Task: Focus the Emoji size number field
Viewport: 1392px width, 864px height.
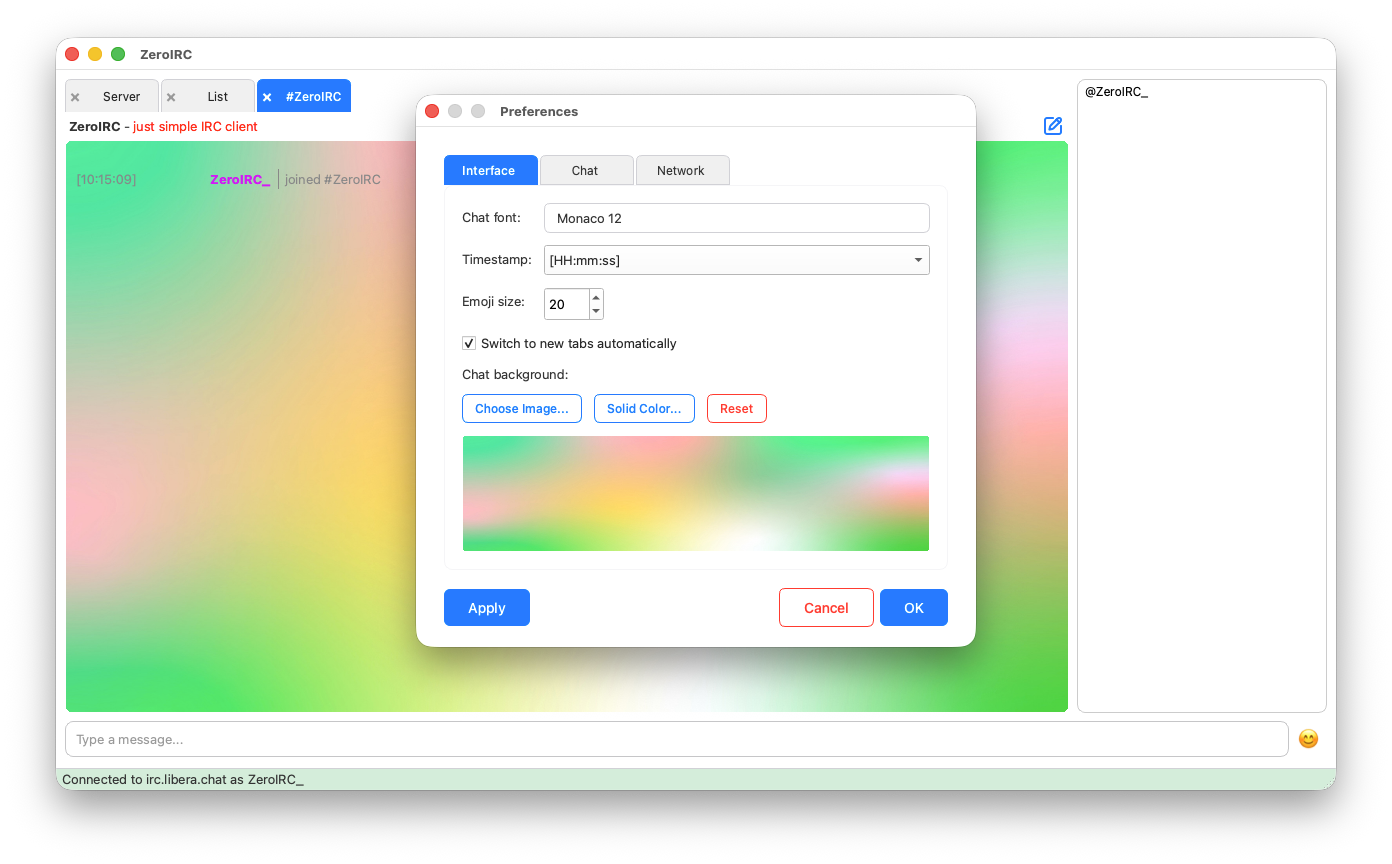Action: tap(567, 304)
